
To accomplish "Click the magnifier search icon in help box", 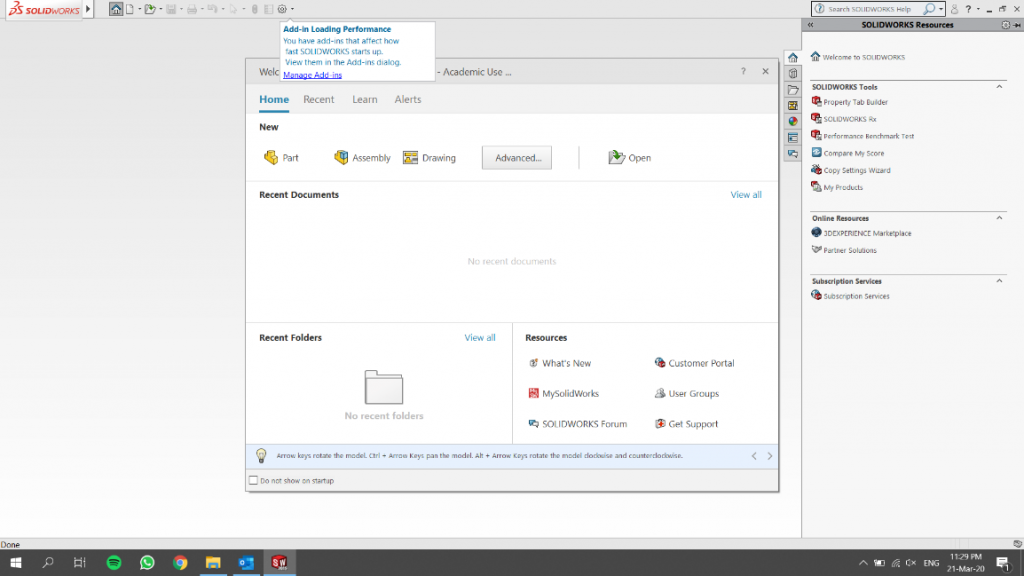I will coord(929,9).
